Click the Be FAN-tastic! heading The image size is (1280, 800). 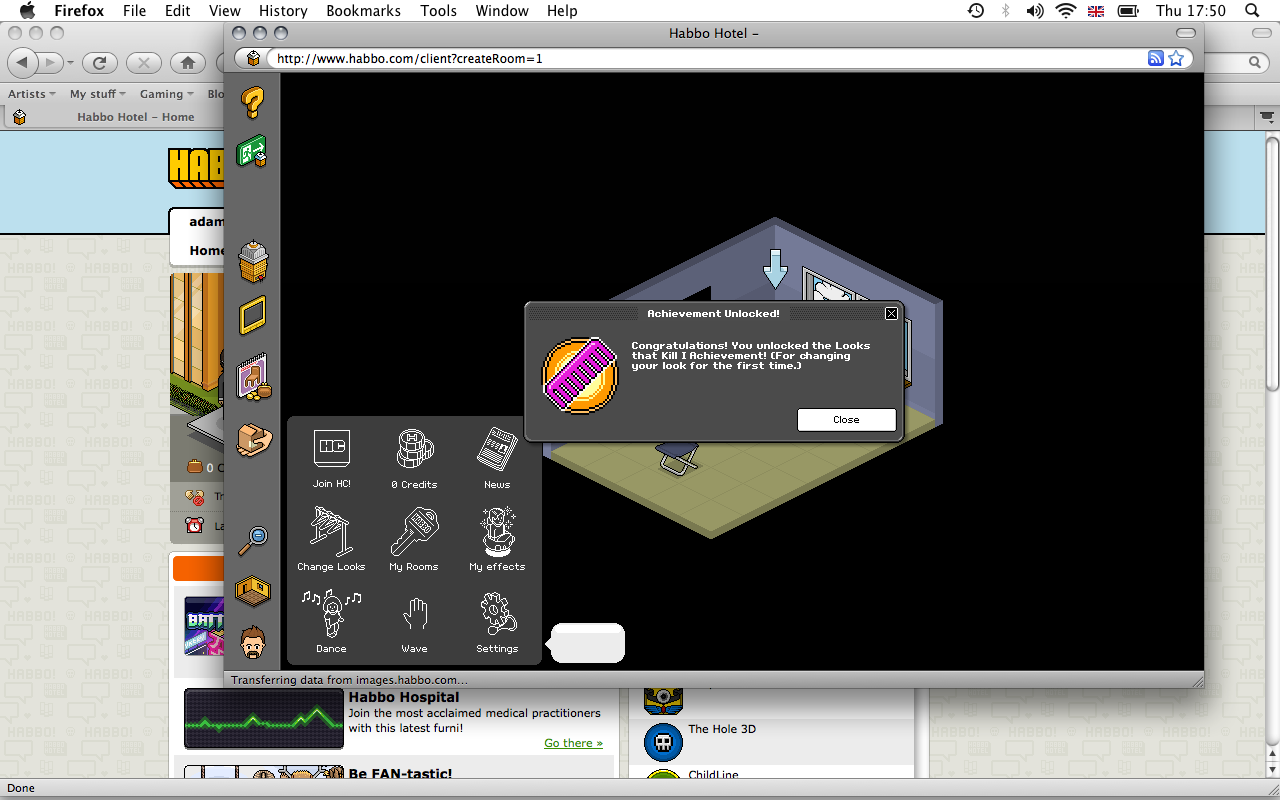[x=400, y=774]
